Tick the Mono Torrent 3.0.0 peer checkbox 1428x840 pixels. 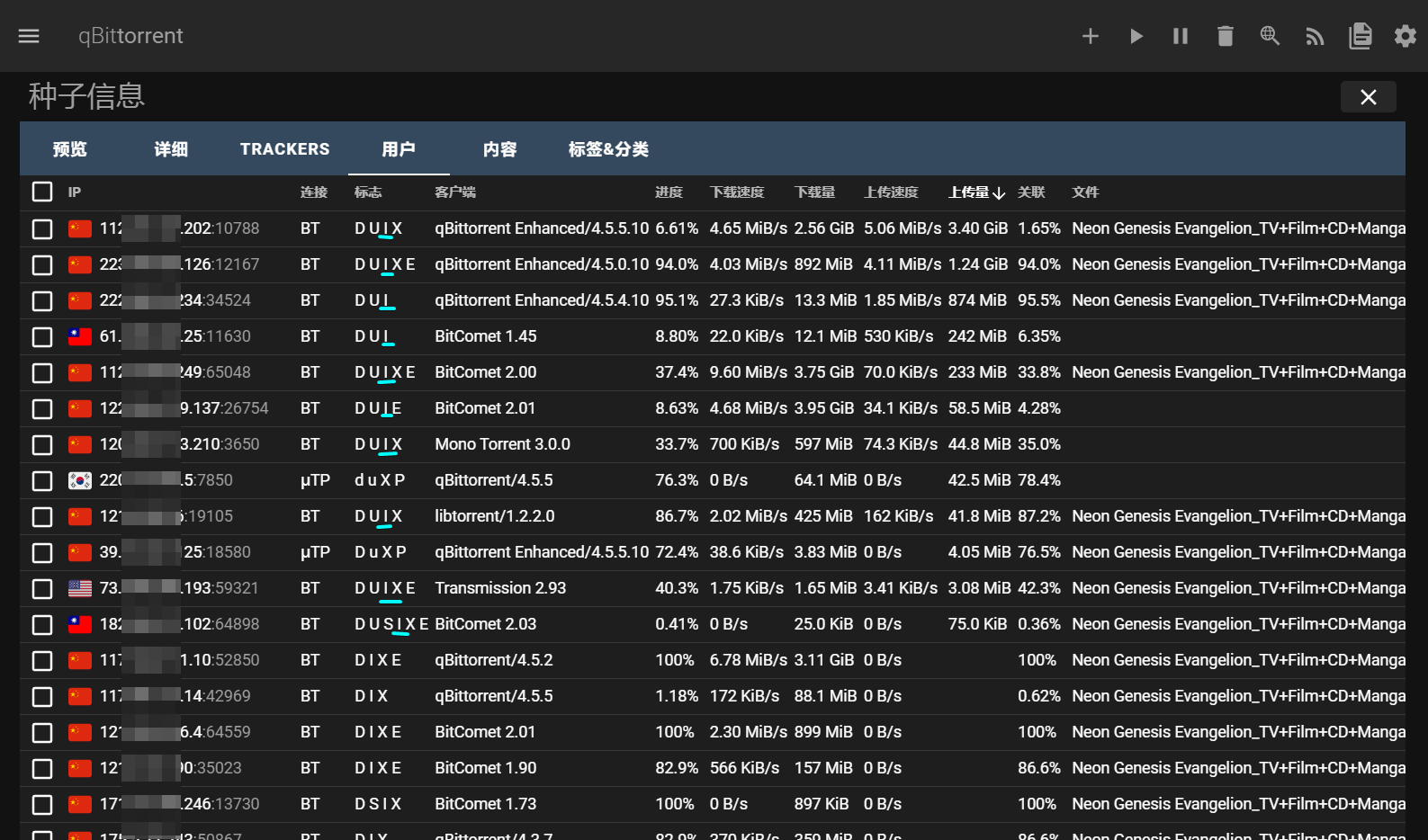42,444
